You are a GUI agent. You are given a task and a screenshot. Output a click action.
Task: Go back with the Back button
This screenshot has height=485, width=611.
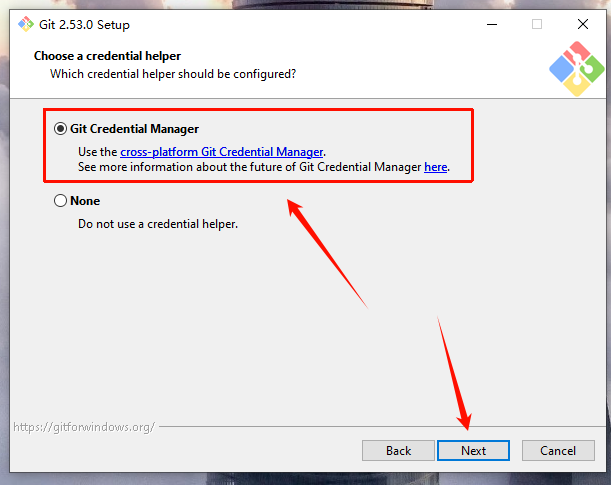pyautogui.click(x=398, y=450)
